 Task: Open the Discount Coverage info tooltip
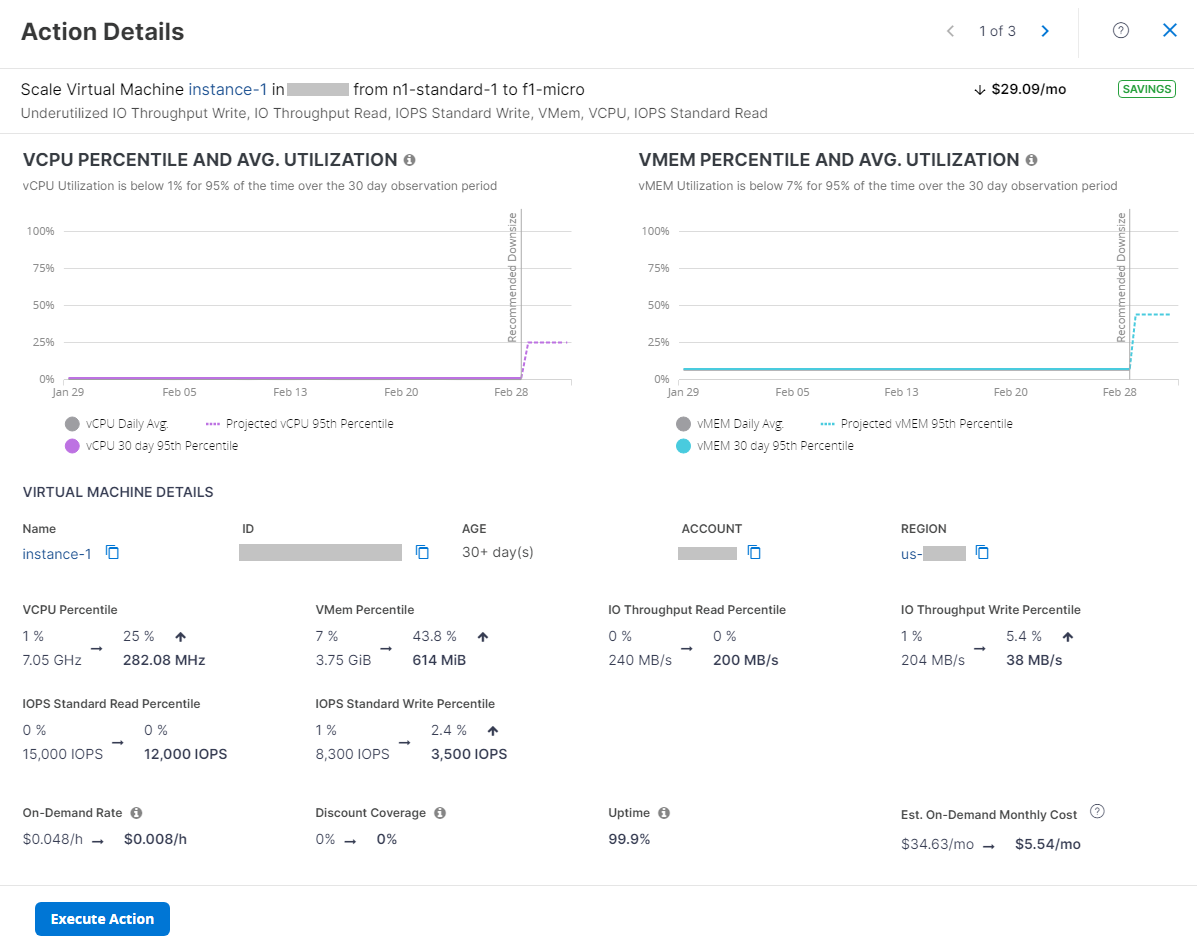440,813
